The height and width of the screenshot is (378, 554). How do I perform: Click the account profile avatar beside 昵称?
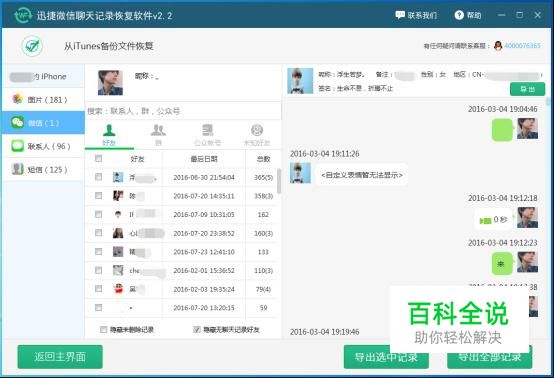(110, 83)
